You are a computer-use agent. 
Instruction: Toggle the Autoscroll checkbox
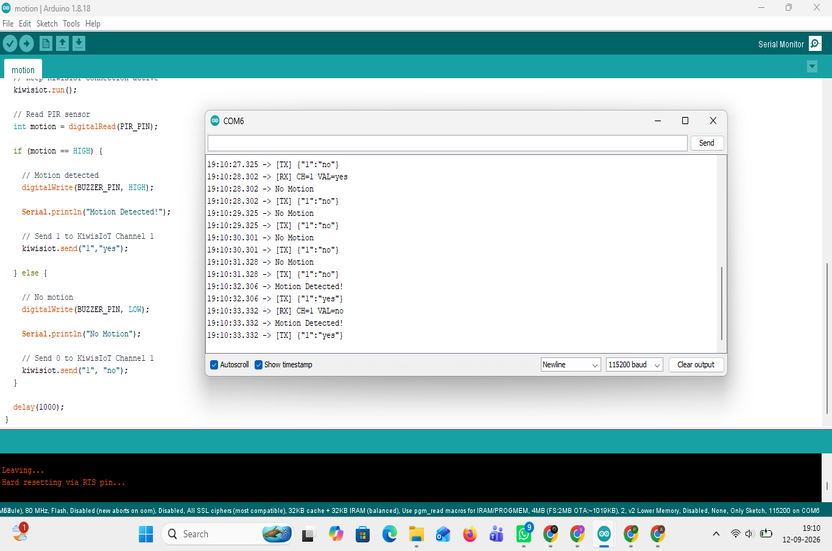pyautogui.click(x=214, y=365)
